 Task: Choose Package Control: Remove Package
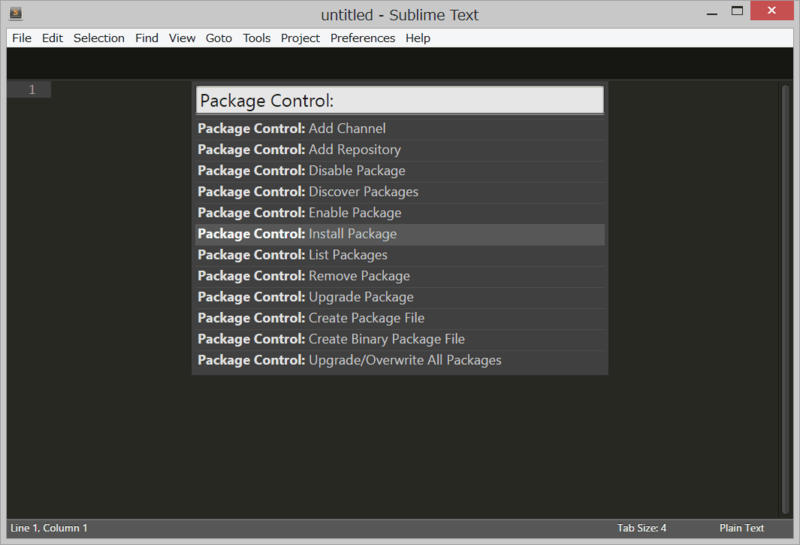(400, 276)
